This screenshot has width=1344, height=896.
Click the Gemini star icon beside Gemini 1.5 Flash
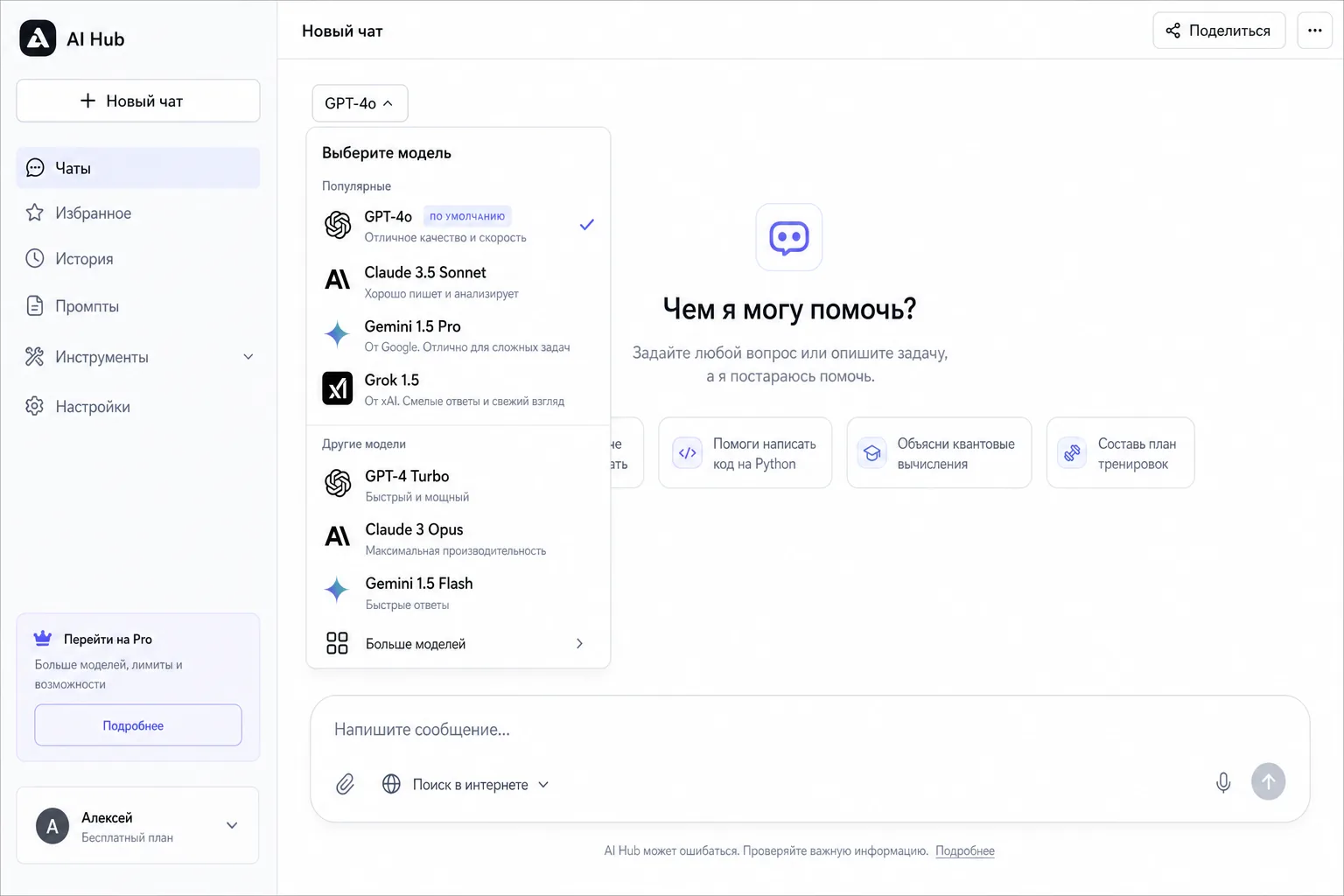337,591
